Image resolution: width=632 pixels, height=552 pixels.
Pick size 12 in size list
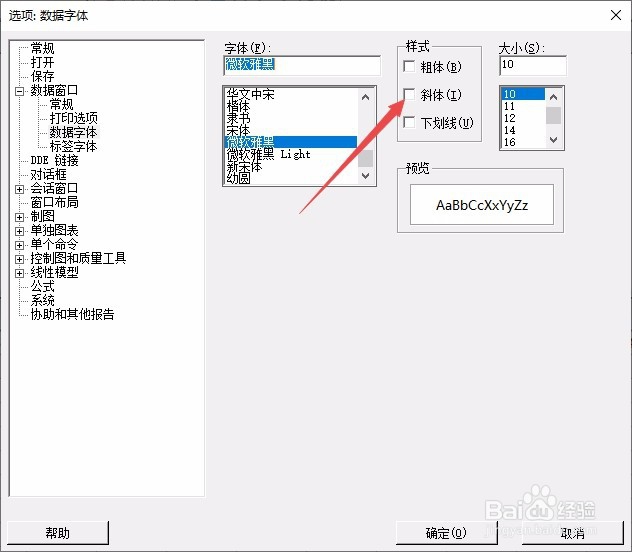click(523, 118)
